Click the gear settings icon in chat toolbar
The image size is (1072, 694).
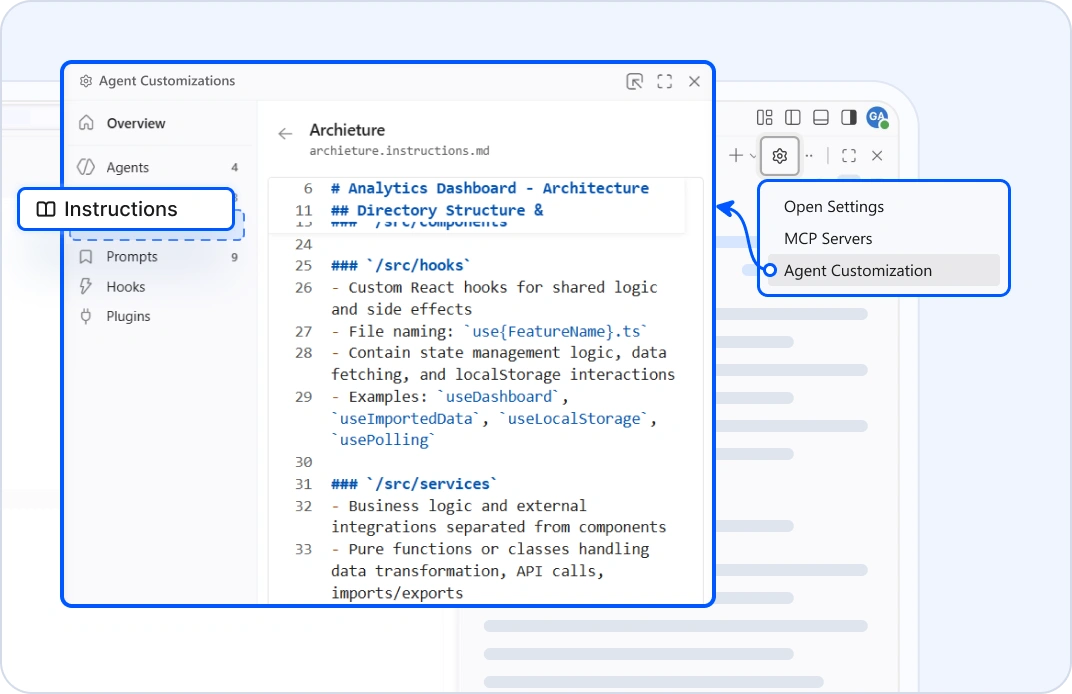[x=779, y=156]
